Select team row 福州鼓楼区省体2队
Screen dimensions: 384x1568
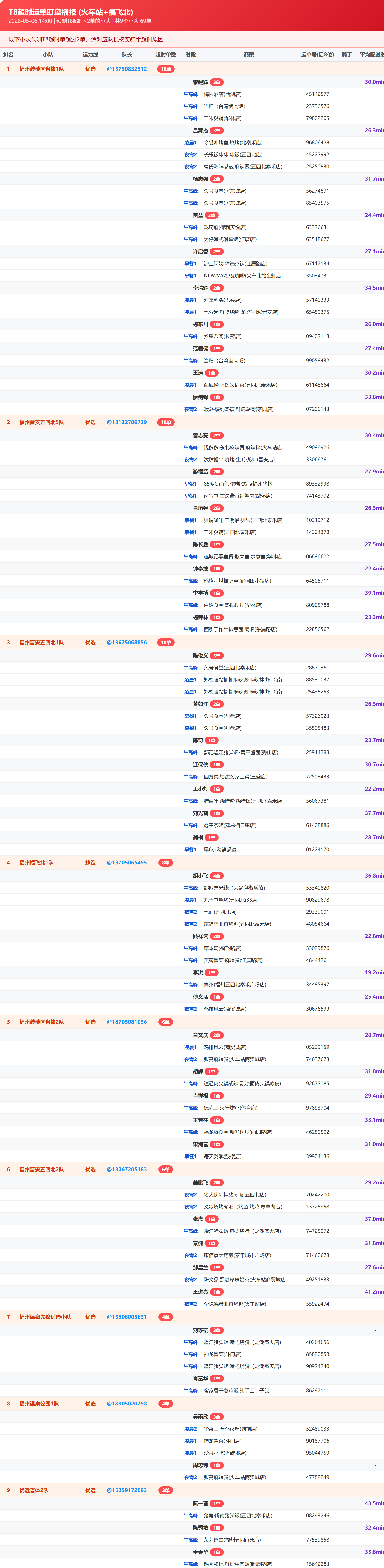coord(192,1022)
